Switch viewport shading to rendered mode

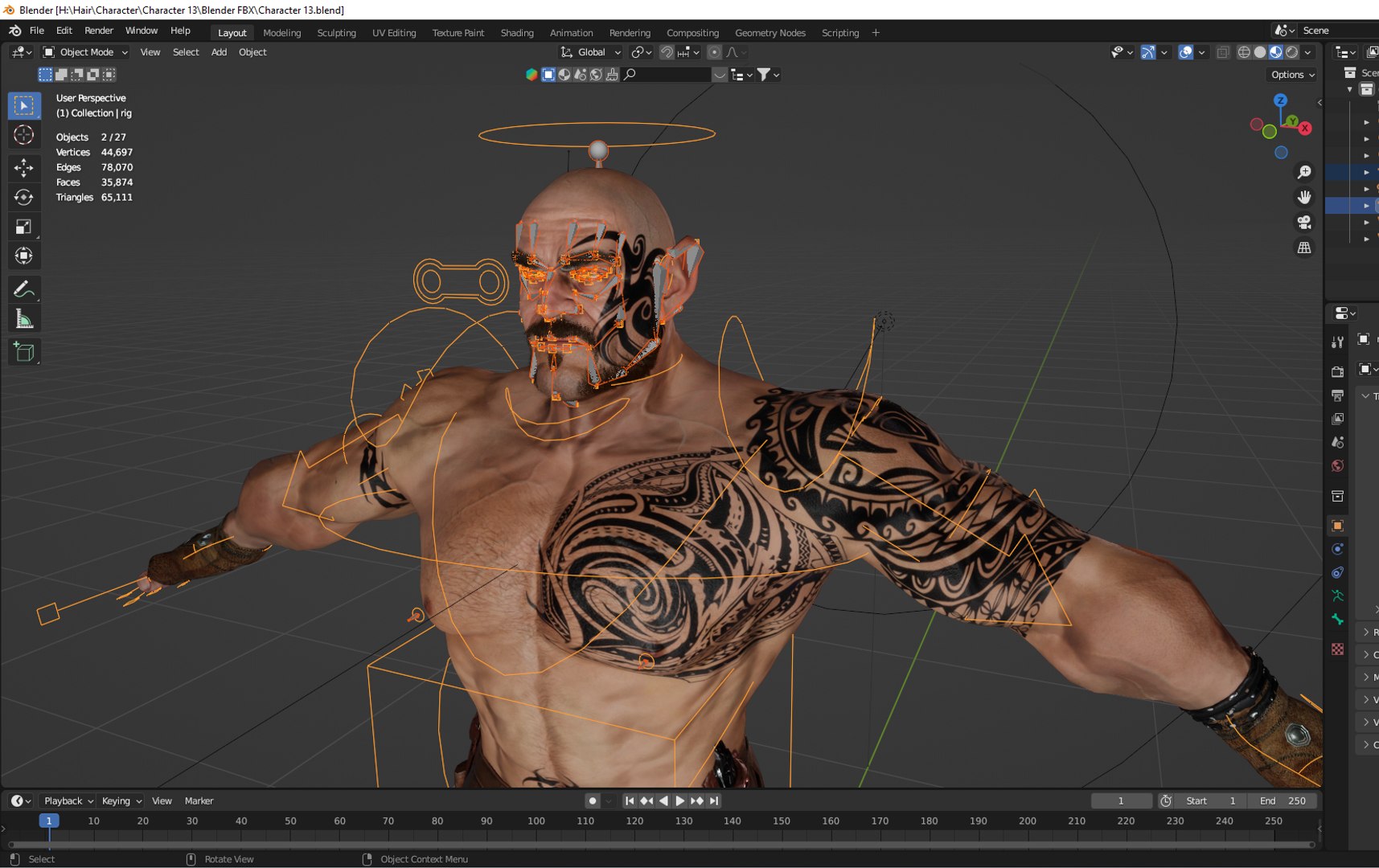(x=1291, y=52)
